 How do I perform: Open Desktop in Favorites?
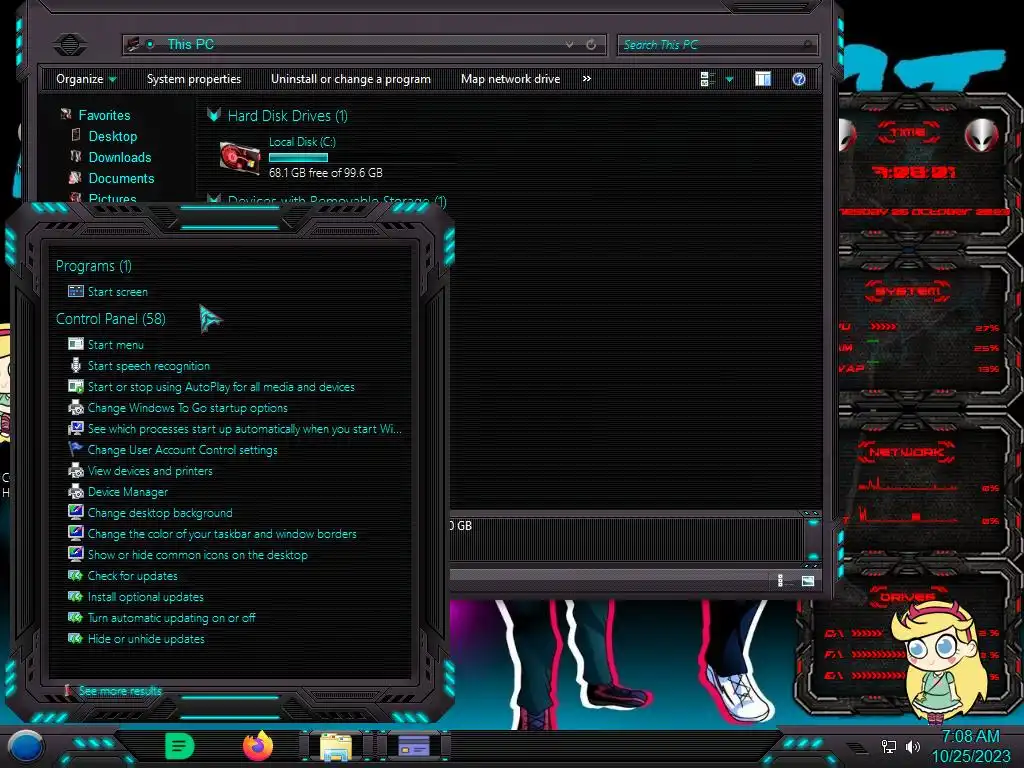click(x=112, y=136)
